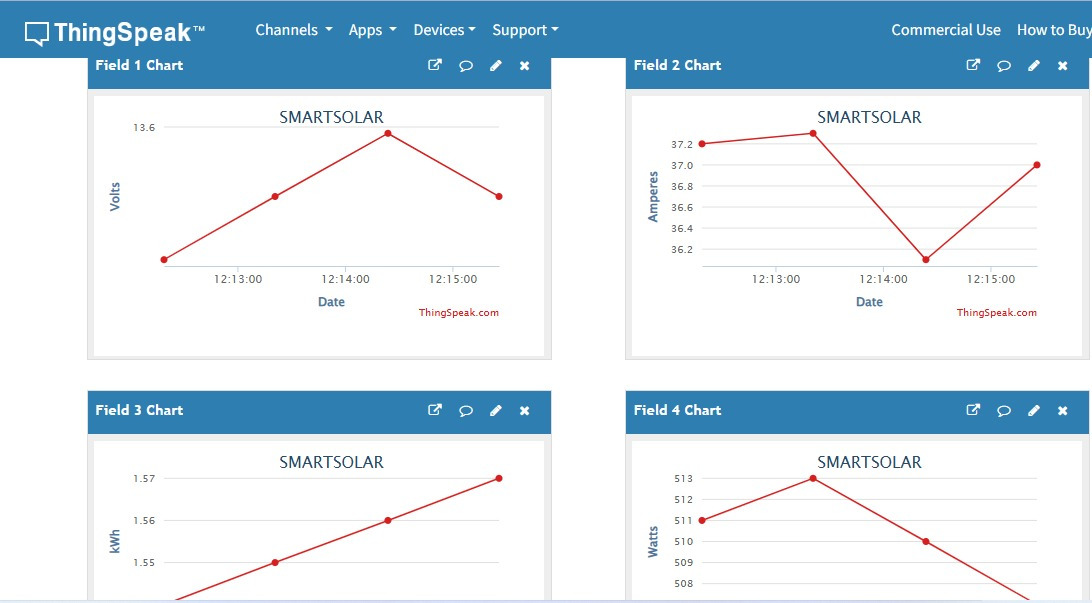Remove the Field 2 Chart widget

(x=1062, y=66)
